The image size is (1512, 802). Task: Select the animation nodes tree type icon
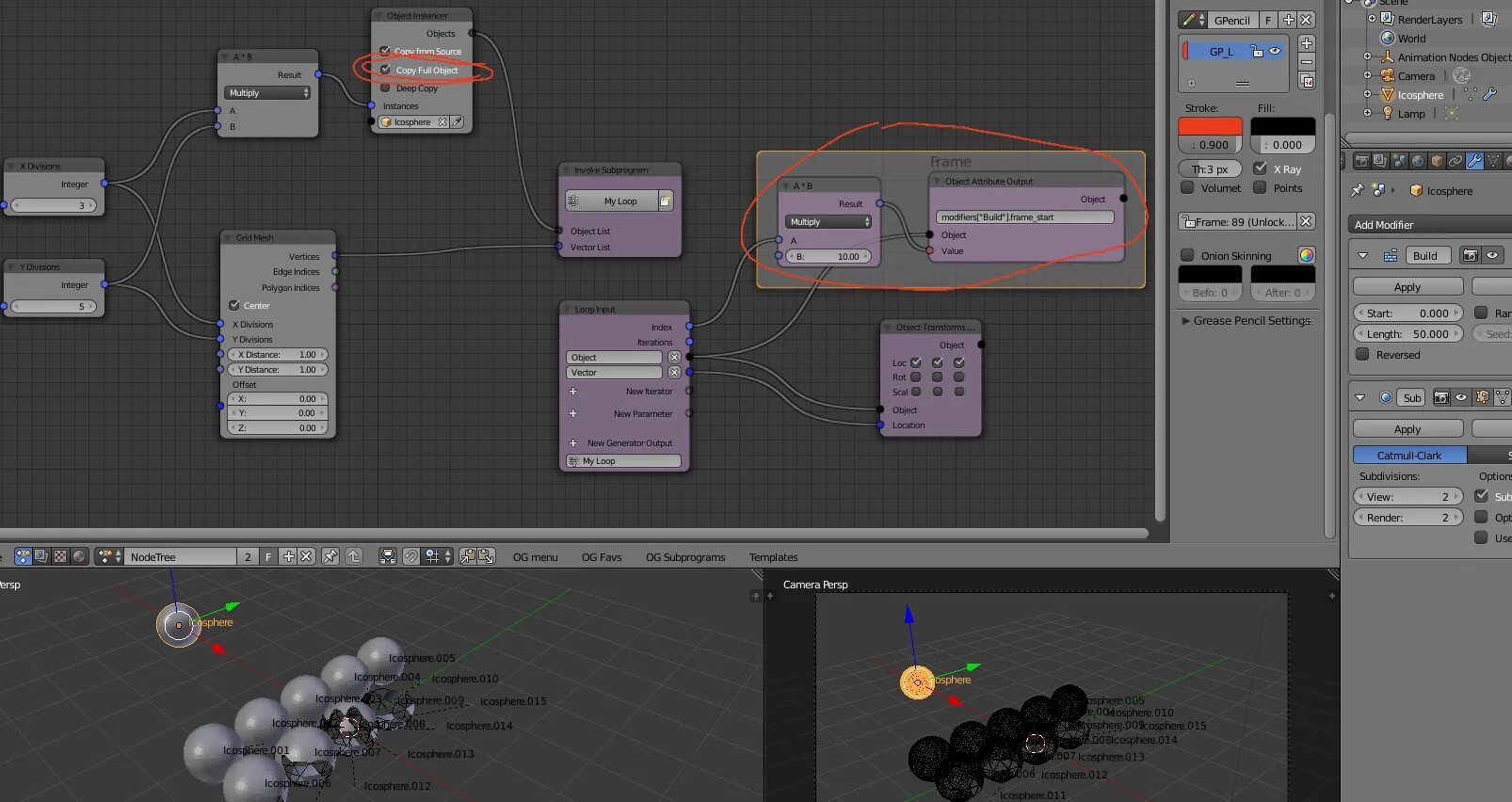[23, 556]
